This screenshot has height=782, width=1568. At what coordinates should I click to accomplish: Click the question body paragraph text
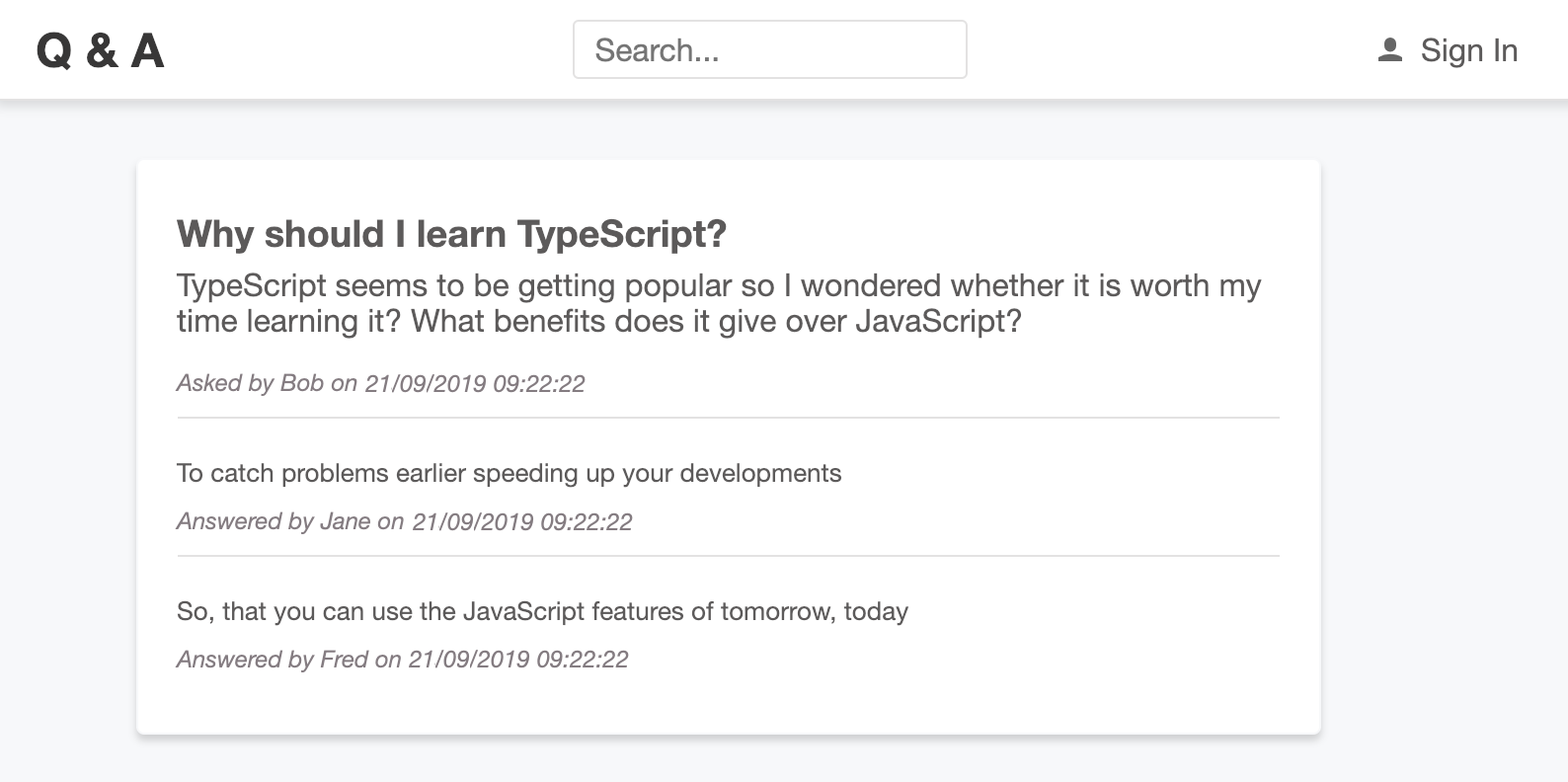[x=718, y=303]
